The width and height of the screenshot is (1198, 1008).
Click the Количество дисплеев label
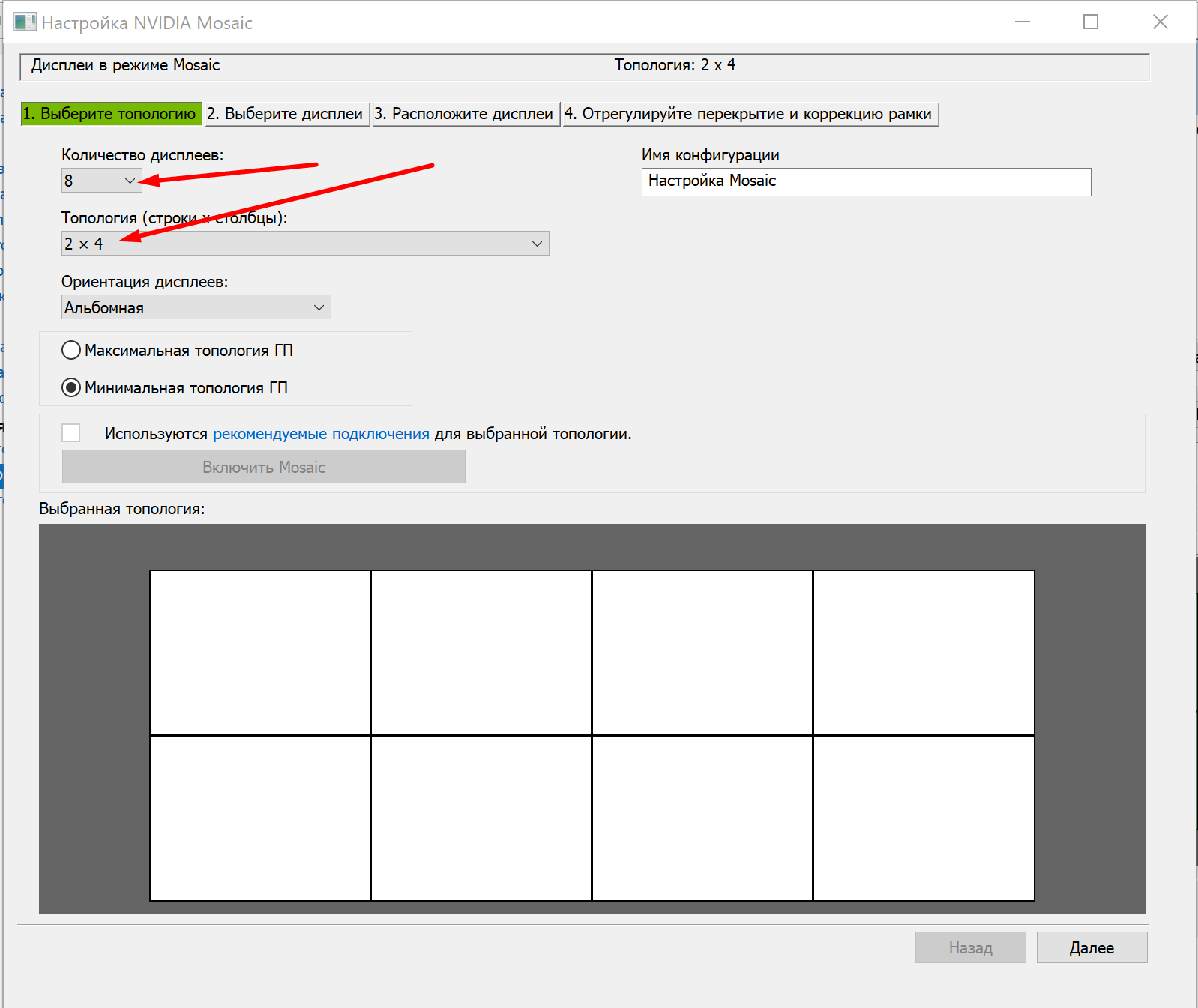pyautogui.click(x=142, y=155)
